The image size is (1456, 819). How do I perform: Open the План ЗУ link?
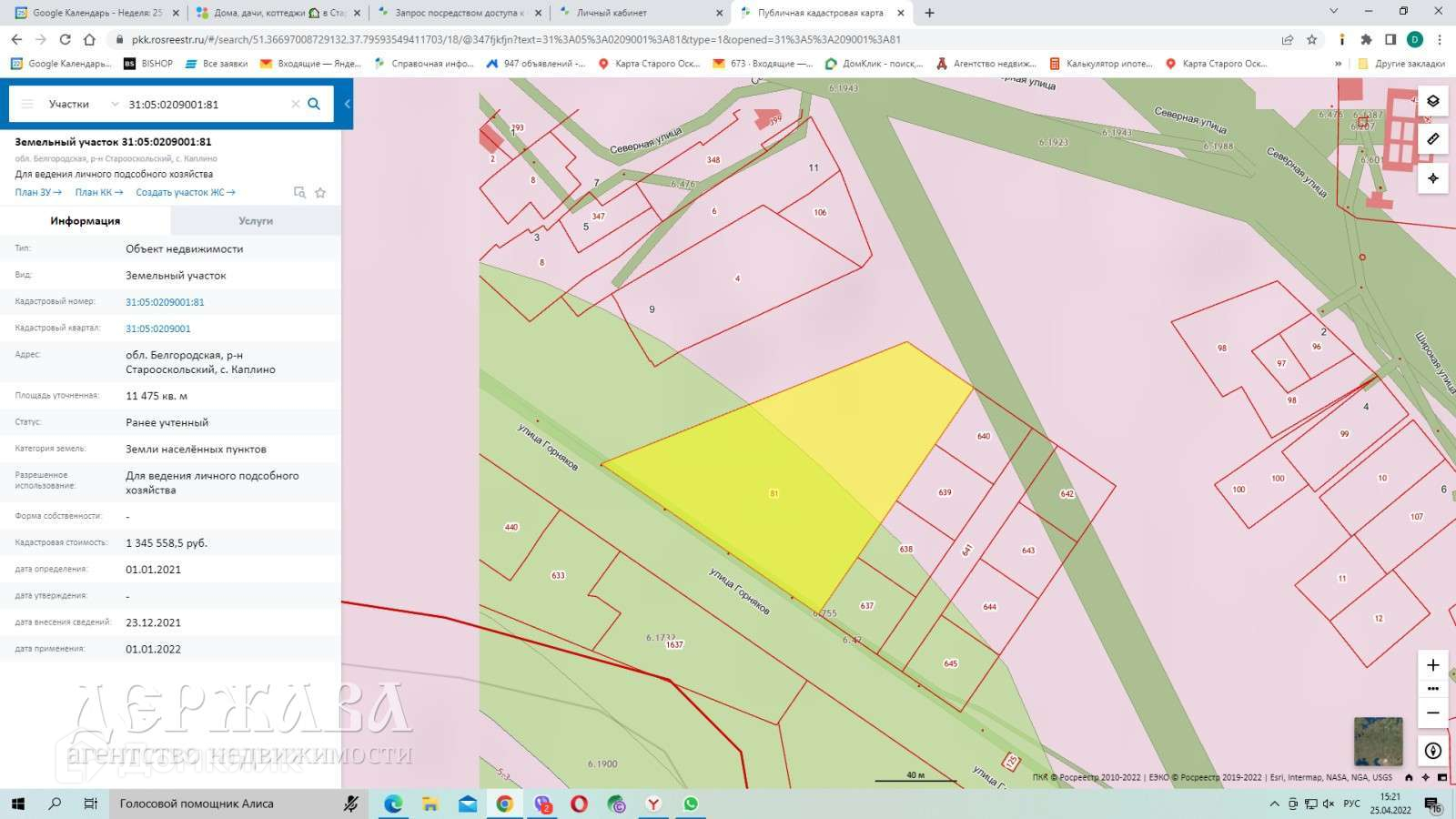tap(37, 192)
